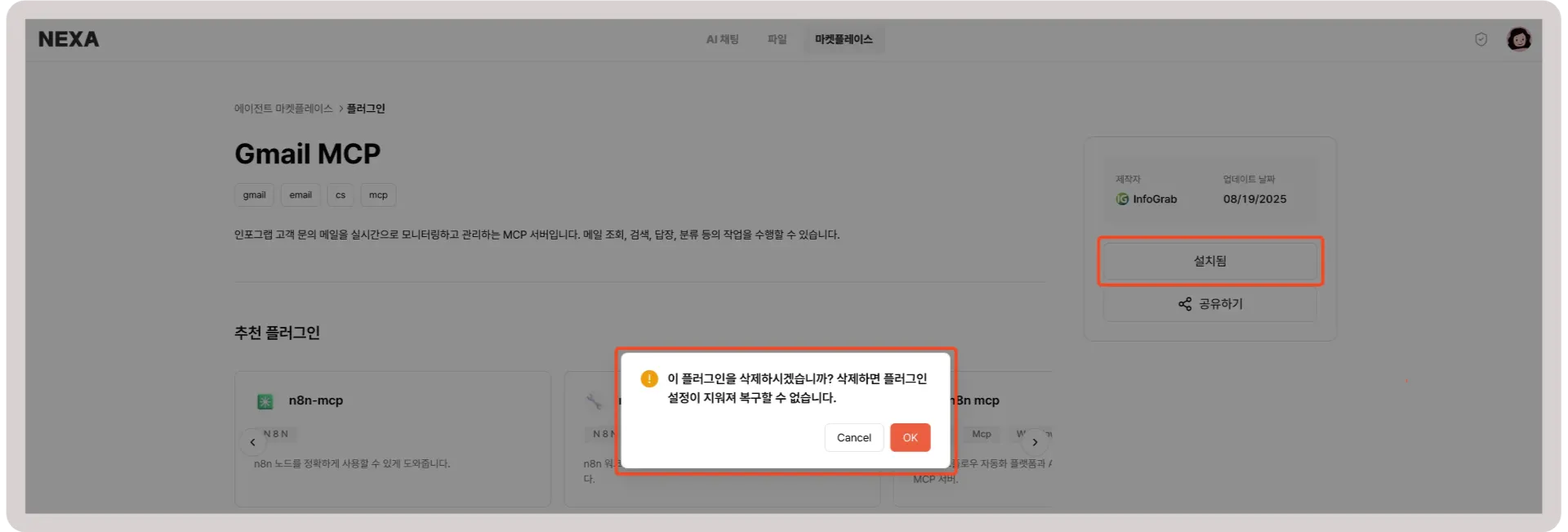Click the 공유하기 share button
This screenshot has width=1568, height=532.
click(x=1209, y=304)
